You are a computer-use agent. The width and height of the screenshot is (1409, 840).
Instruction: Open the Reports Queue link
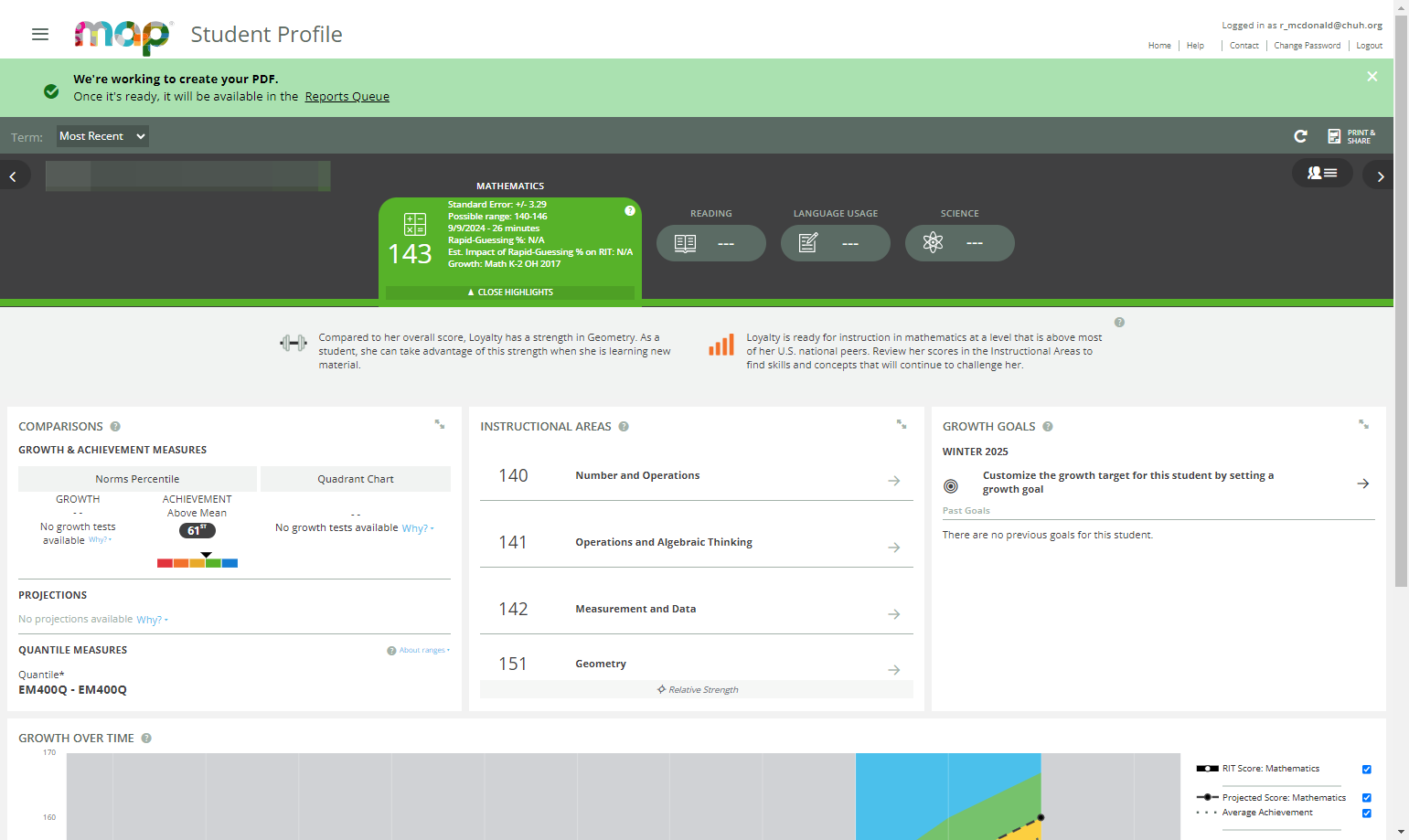pos(347,96)
